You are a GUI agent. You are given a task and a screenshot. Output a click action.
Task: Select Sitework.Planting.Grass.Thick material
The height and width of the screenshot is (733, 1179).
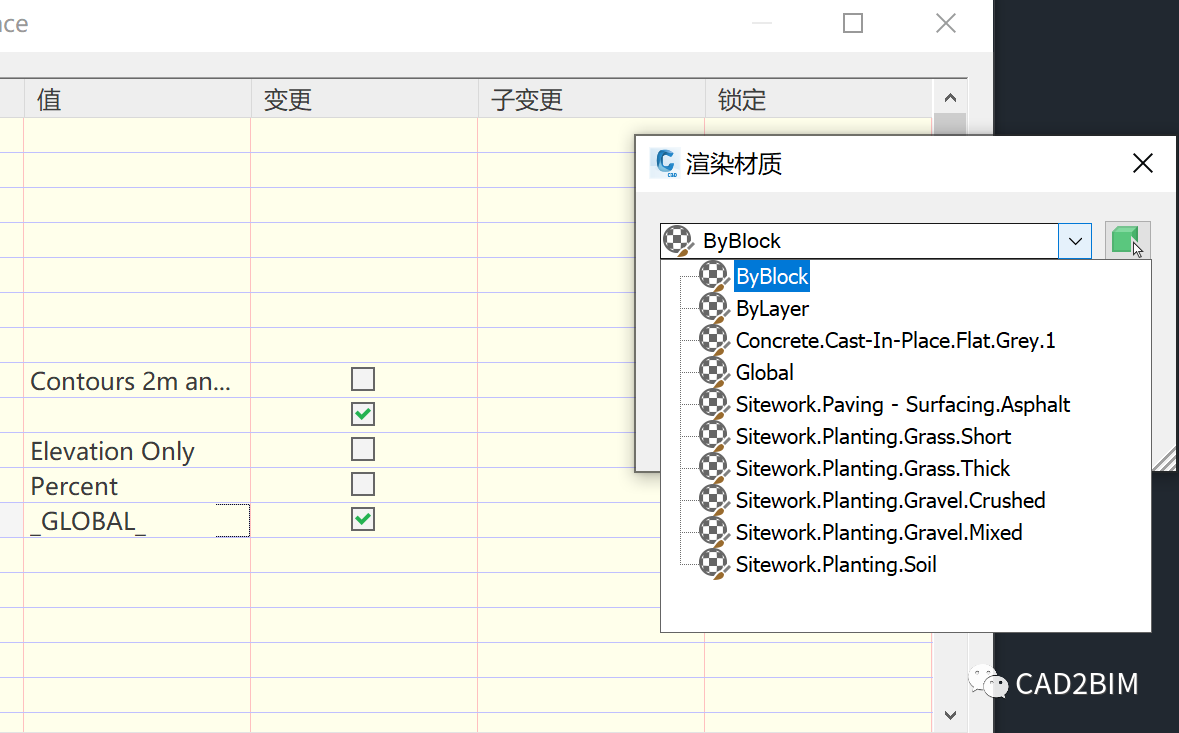click(873, 468)
